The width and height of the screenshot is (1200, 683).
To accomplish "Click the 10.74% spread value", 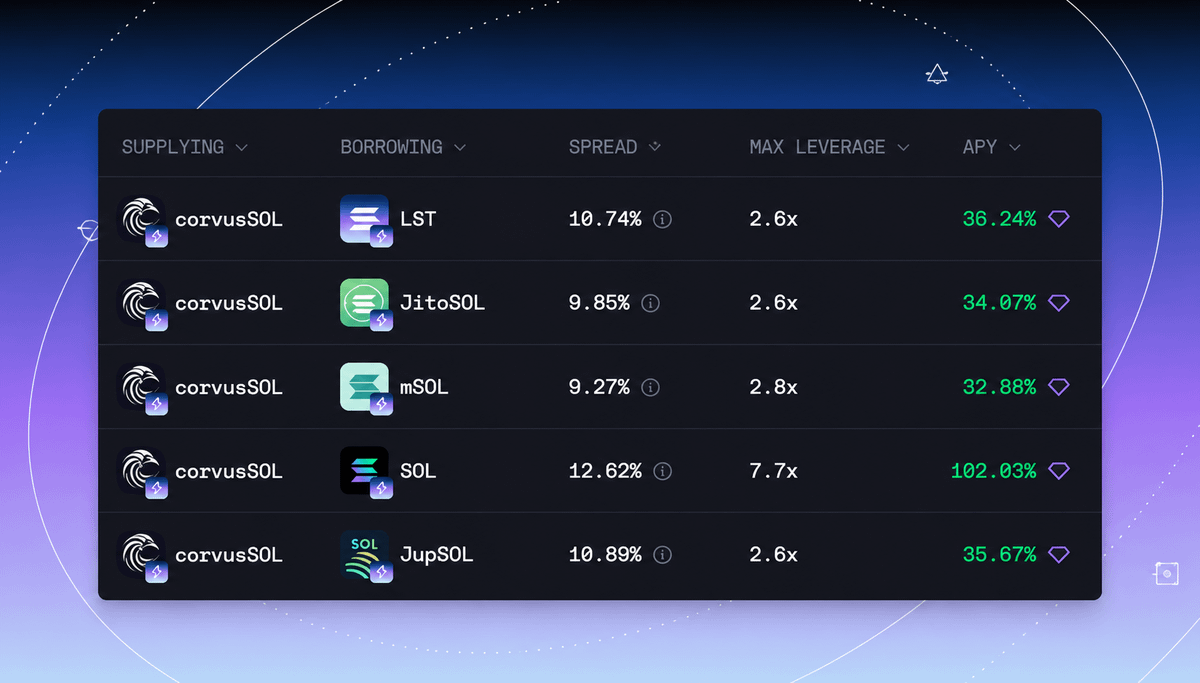I will click(605, 219).
